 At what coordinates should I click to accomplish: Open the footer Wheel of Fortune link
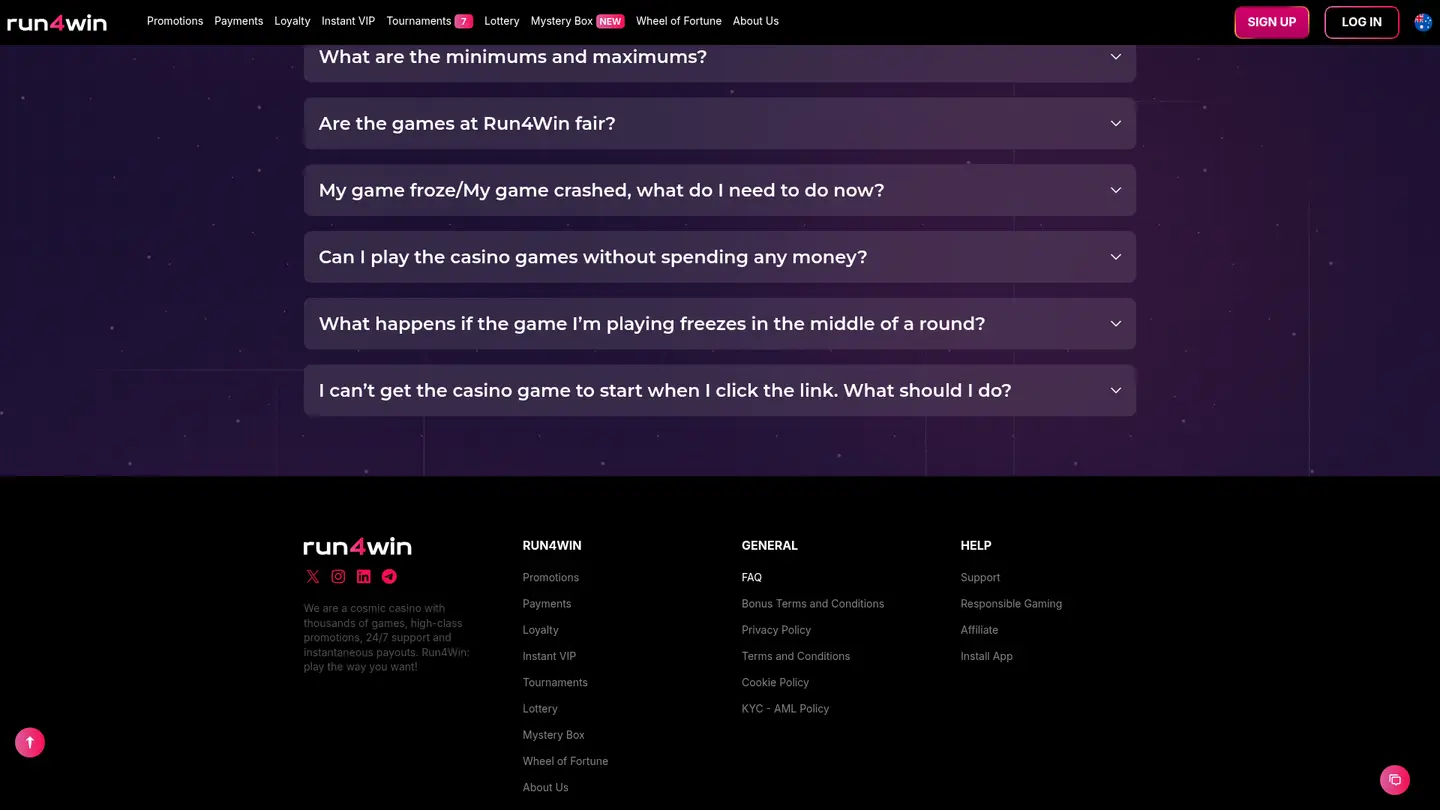coord(566,761)
